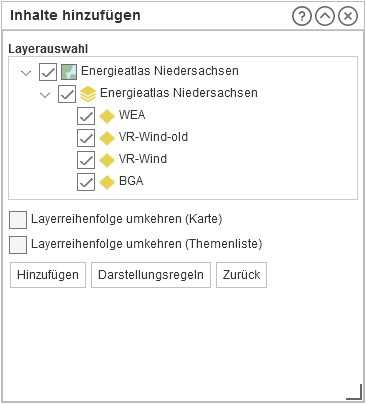This screenshot has height=404, width=366.
Task: Close the Inhalte hinzufügen dialog
Action: coord(348,16)
